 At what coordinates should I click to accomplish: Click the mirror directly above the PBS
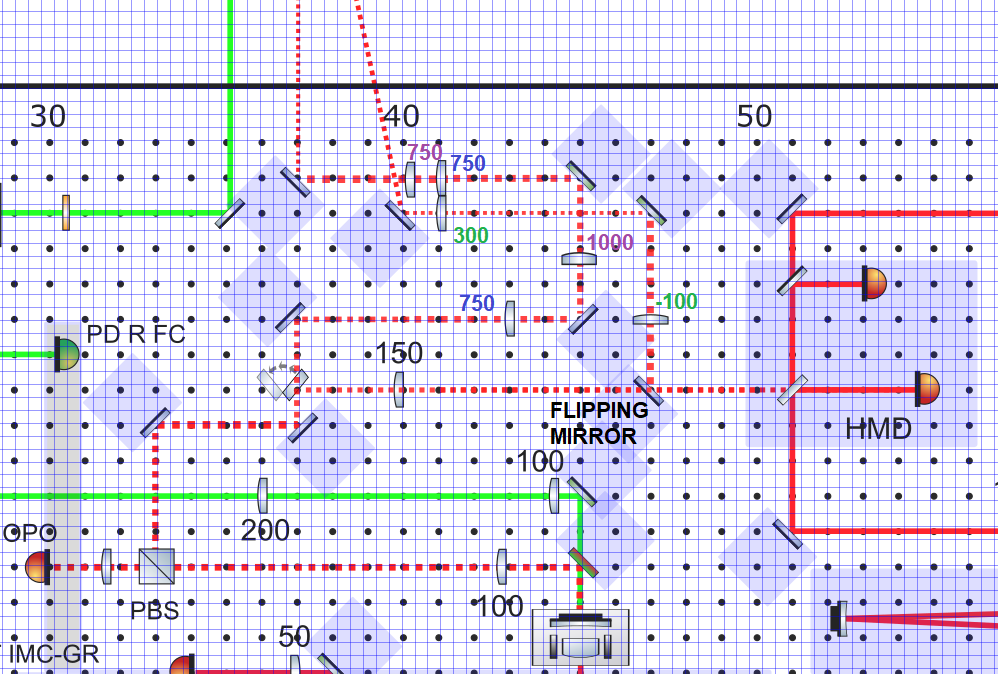[155, 423]
